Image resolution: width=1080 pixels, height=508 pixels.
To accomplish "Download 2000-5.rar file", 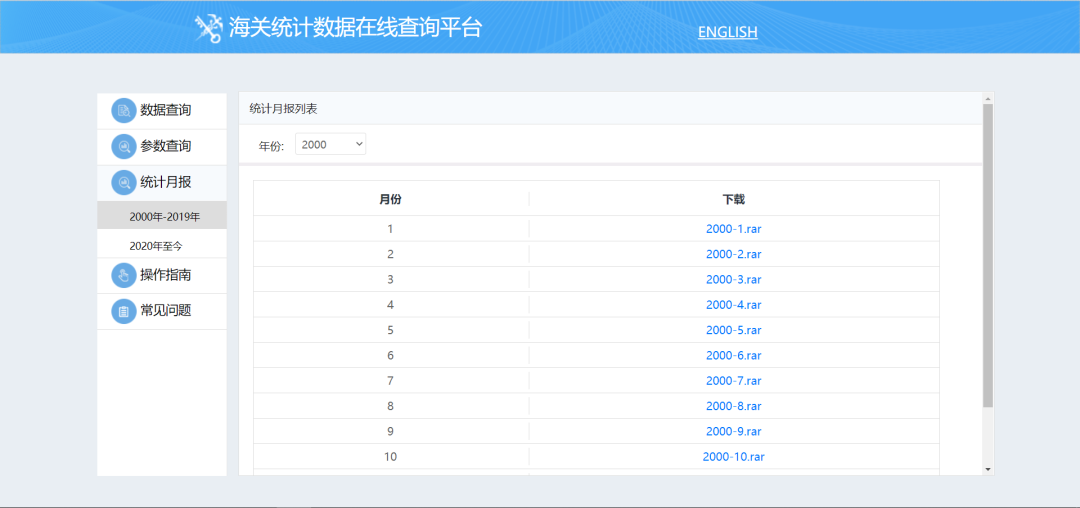I will tap(734, 330).
